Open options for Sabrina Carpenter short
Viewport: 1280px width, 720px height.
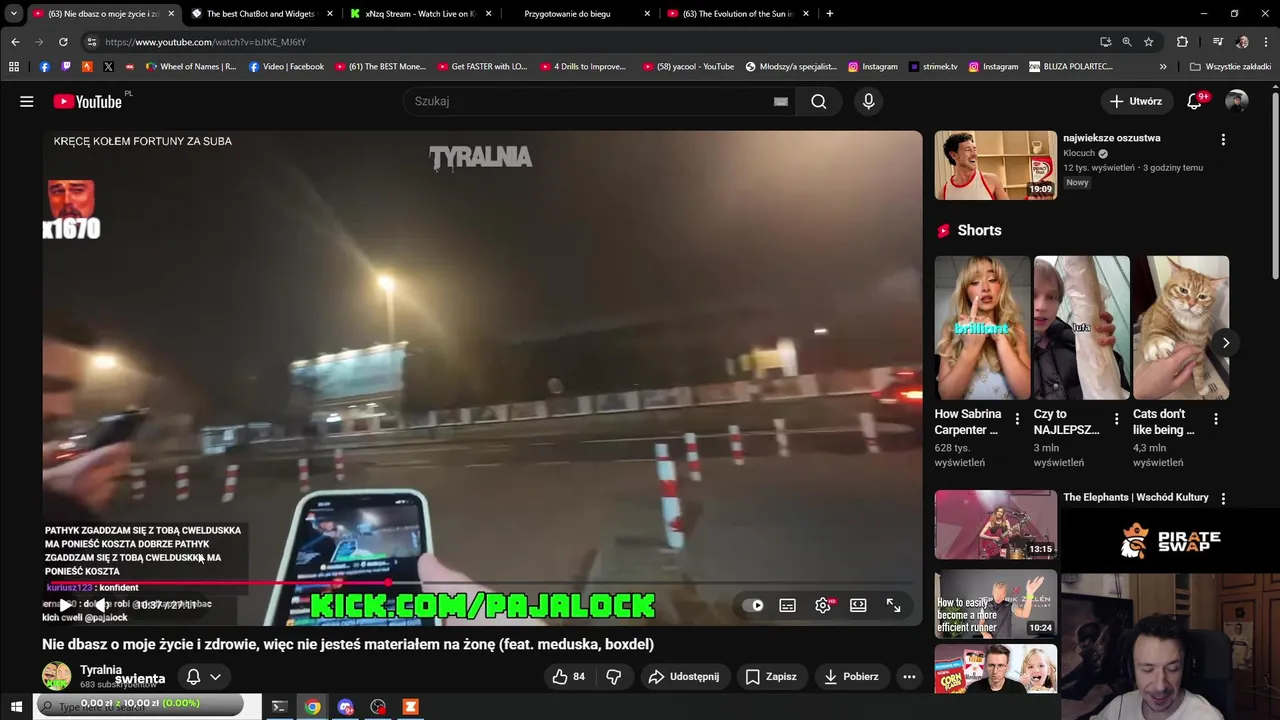[1017, 418]
